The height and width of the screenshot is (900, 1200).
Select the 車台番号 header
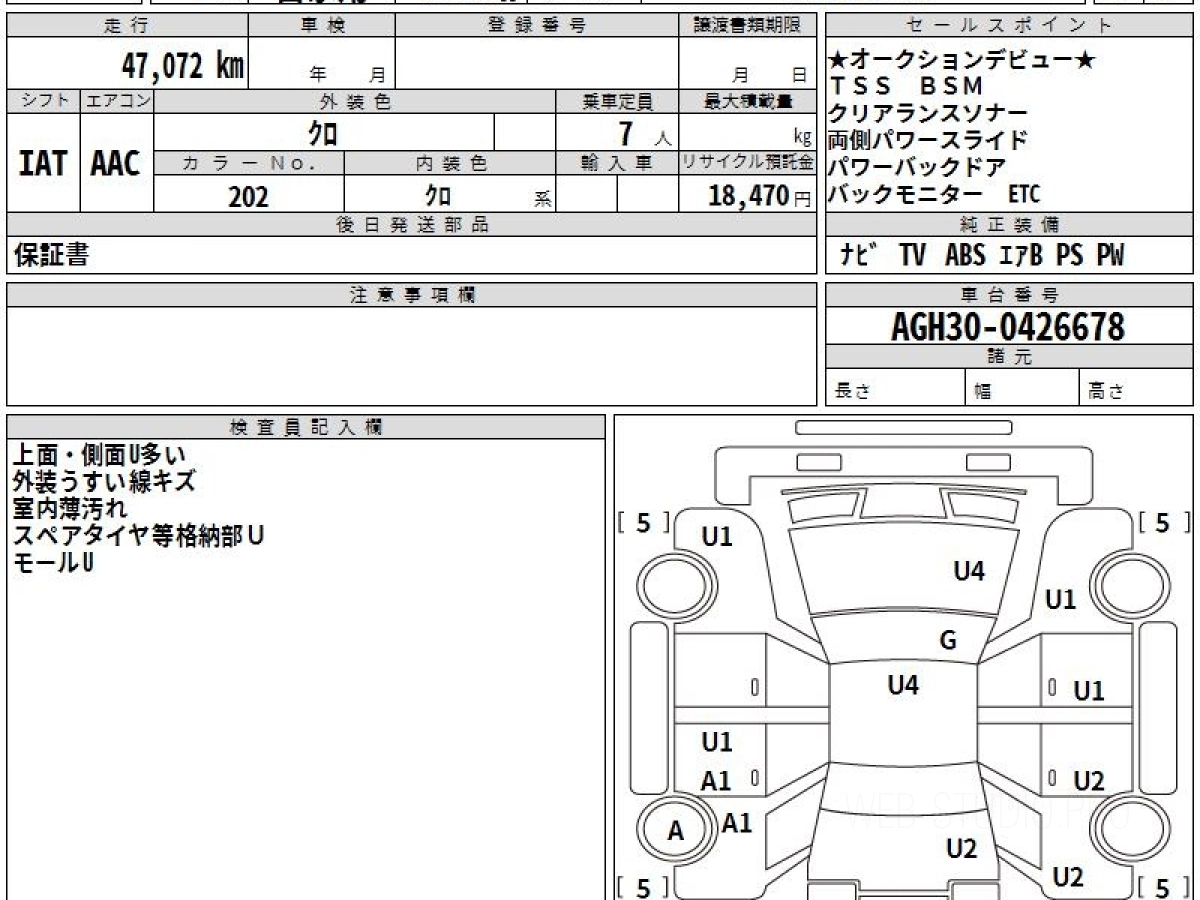[x=1010, y=295]
